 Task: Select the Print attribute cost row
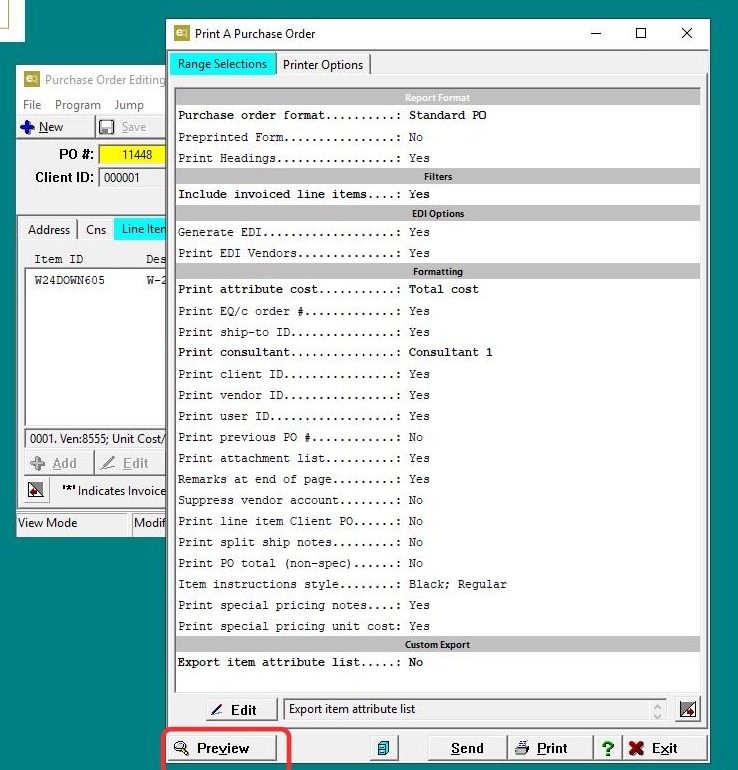coord(437,289)
